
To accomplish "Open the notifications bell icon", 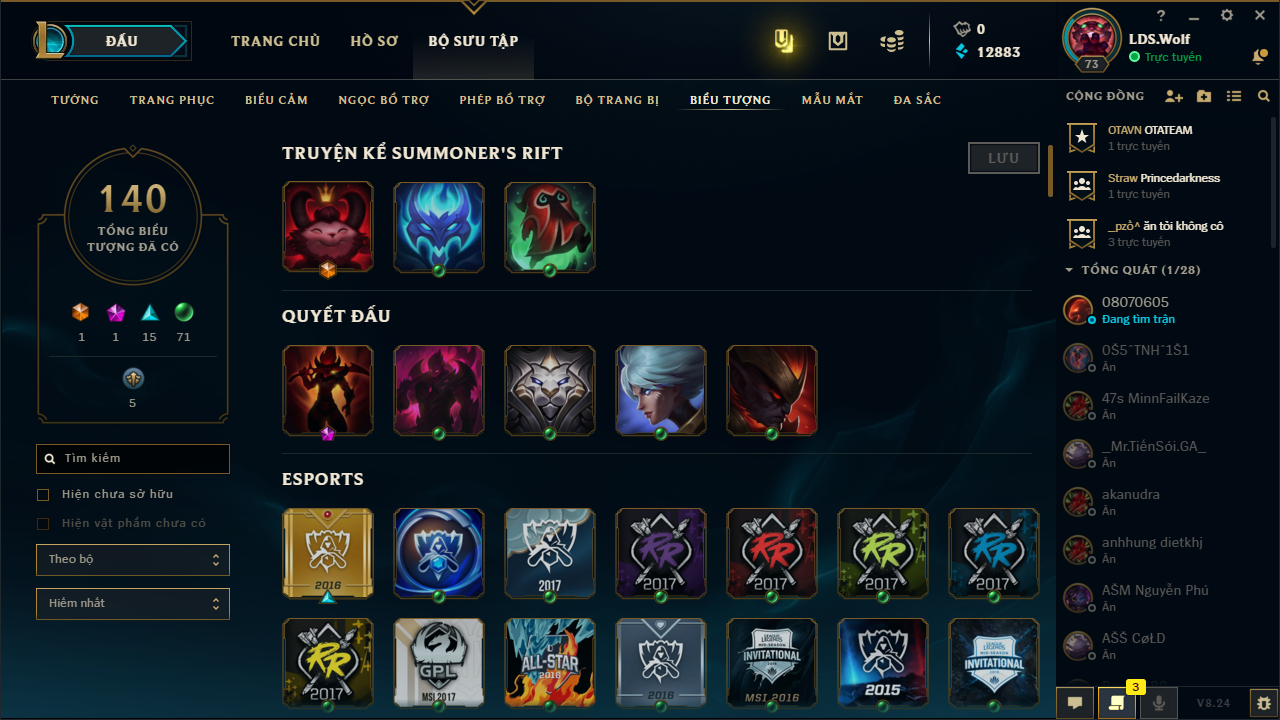I will pos(1259,57).
